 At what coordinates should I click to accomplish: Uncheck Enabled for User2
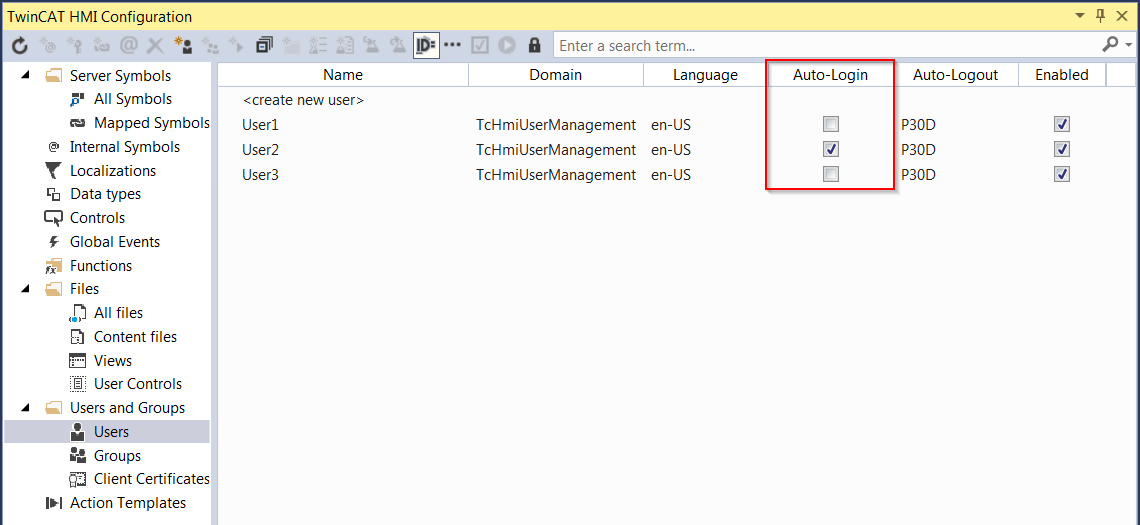1061,149
